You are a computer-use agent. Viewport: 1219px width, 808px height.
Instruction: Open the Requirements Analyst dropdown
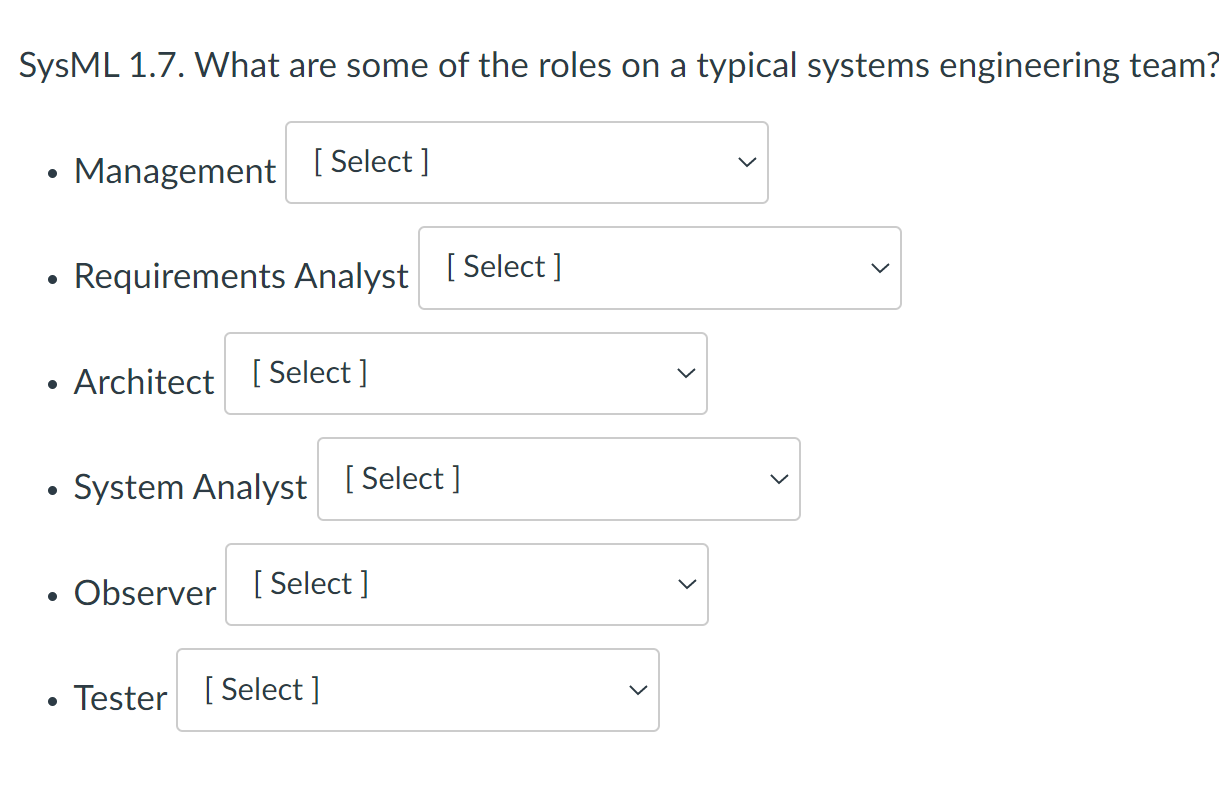click(x=659, y=267)
